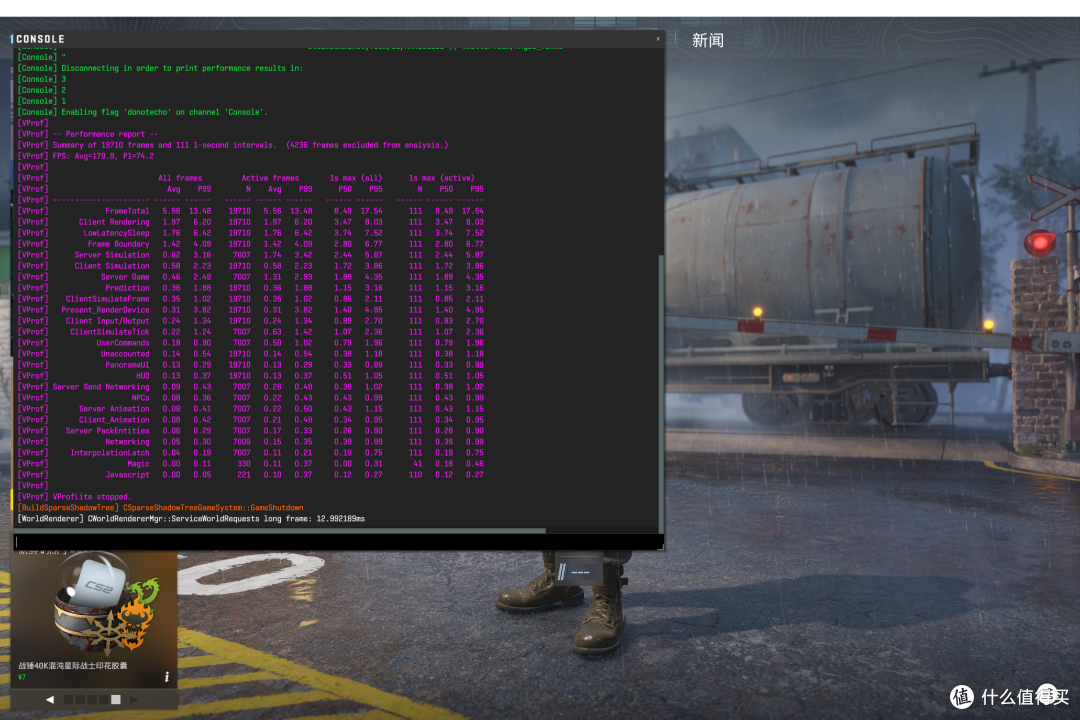Click the Magic row label
This screenshot has width=1080, height=720.
138,465
